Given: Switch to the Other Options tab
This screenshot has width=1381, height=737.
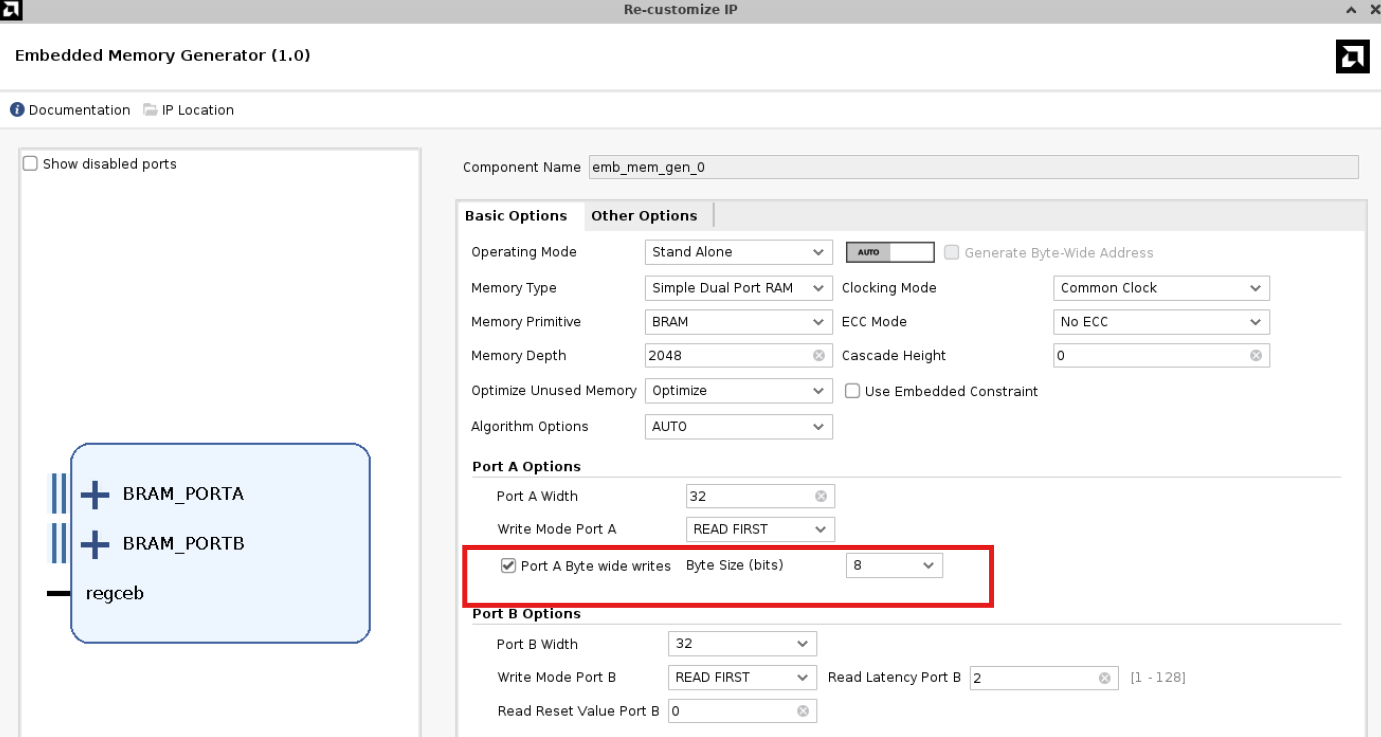Looking at the screenshot, I should coord(644,215).
